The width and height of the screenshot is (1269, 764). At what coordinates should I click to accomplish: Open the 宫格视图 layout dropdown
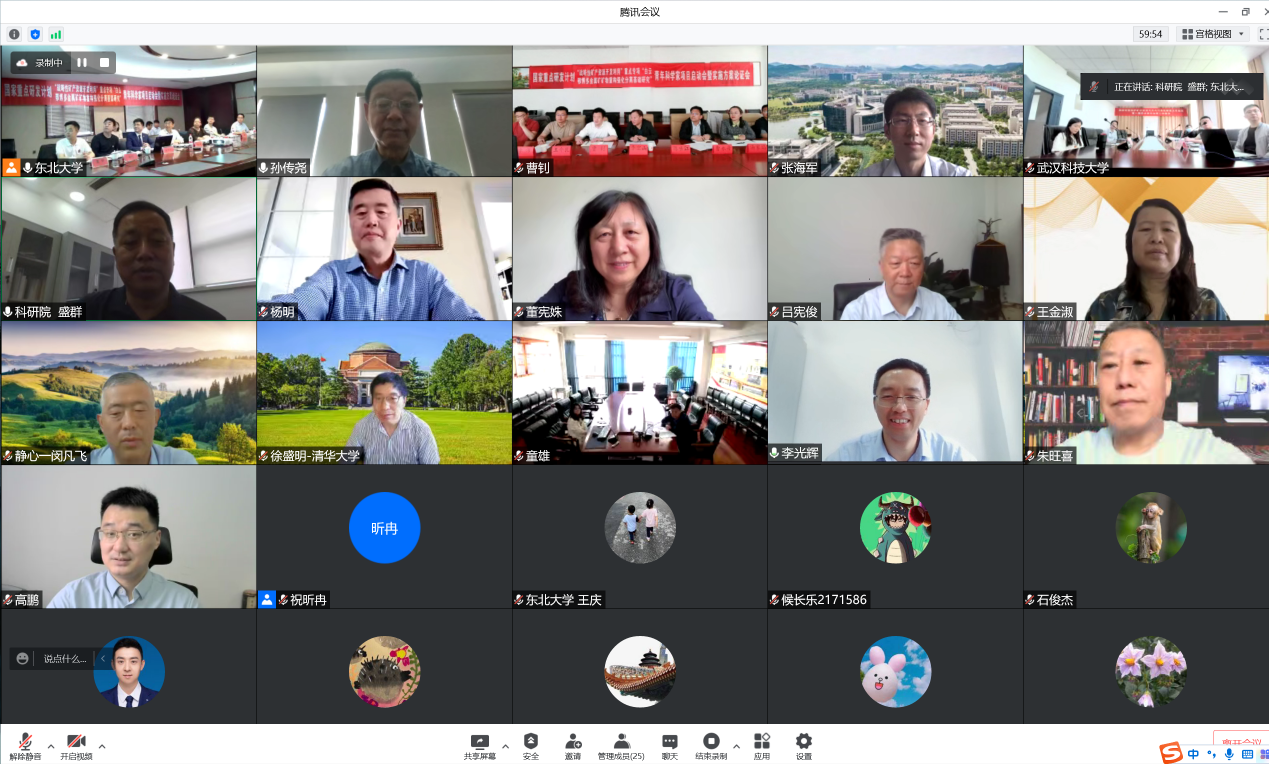(x=1214, y=34)
